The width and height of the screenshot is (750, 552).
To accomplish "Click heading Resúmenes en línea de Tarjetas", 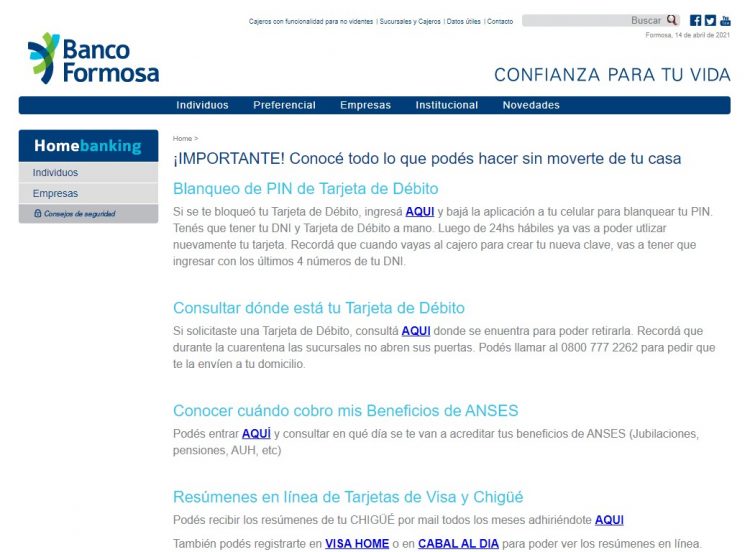I will click(348, 497).
